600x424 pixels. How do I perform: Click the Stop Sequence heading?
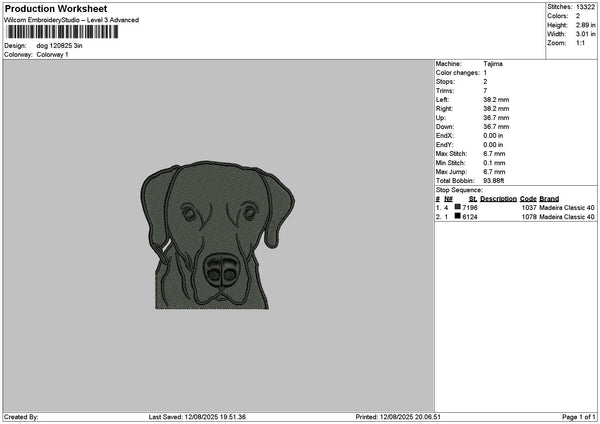[459, 190]
